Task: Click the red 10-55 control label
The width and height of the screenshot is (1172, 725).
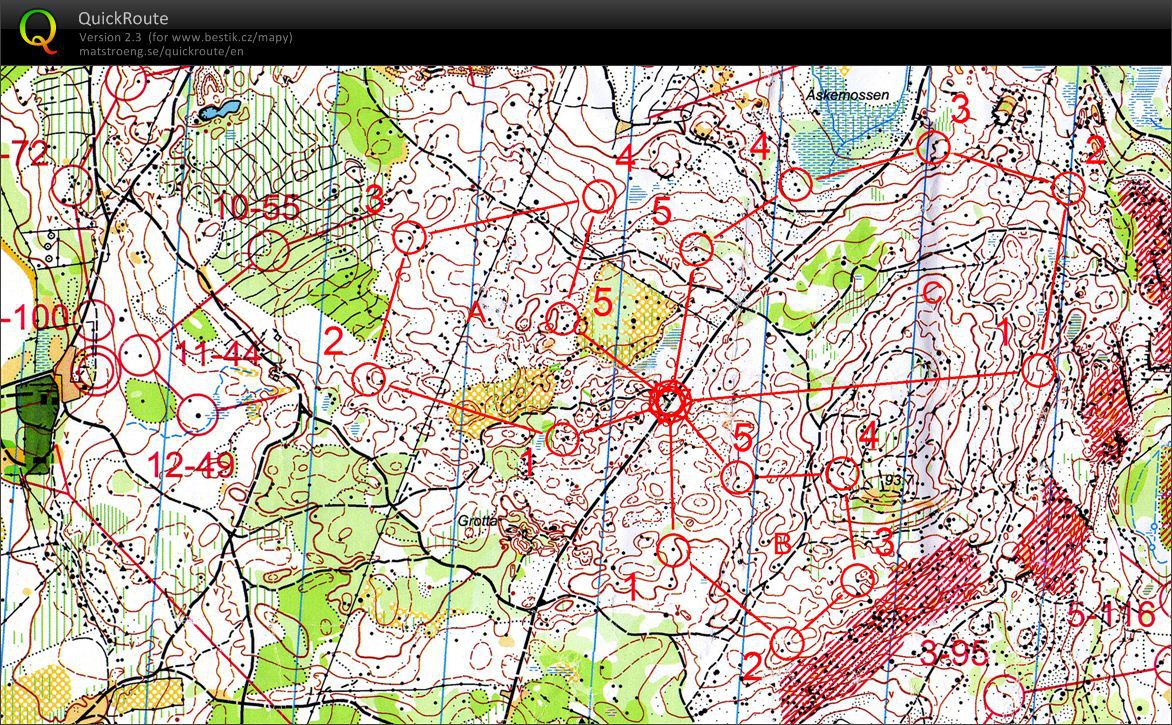Action: click(256, 207)
